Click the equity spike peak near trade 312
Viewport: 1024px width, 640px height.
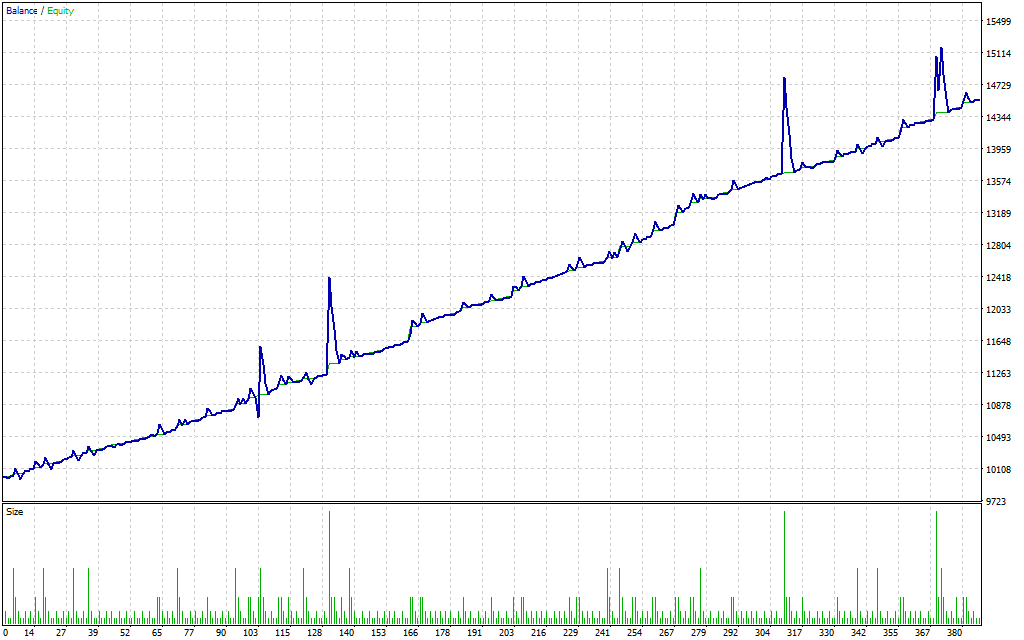784,78
